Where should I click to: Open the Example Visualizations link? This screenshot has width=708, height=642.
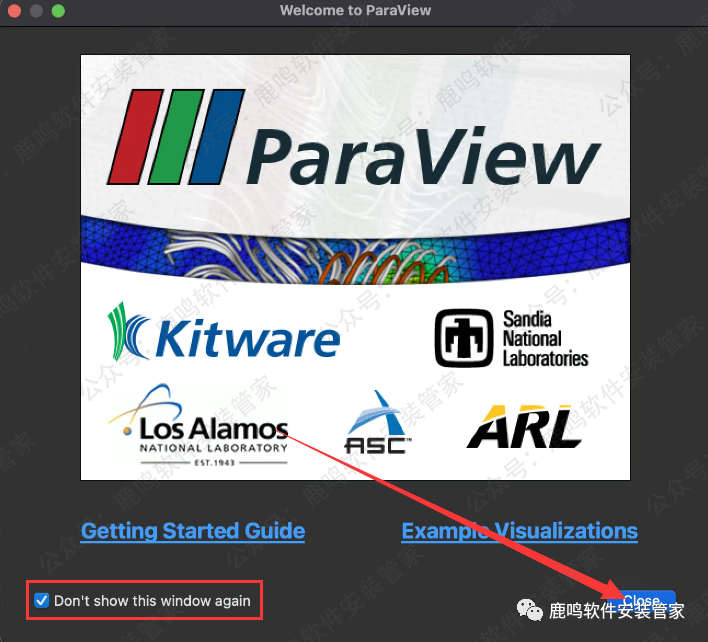pyautogui.click(x=519, y=531)
